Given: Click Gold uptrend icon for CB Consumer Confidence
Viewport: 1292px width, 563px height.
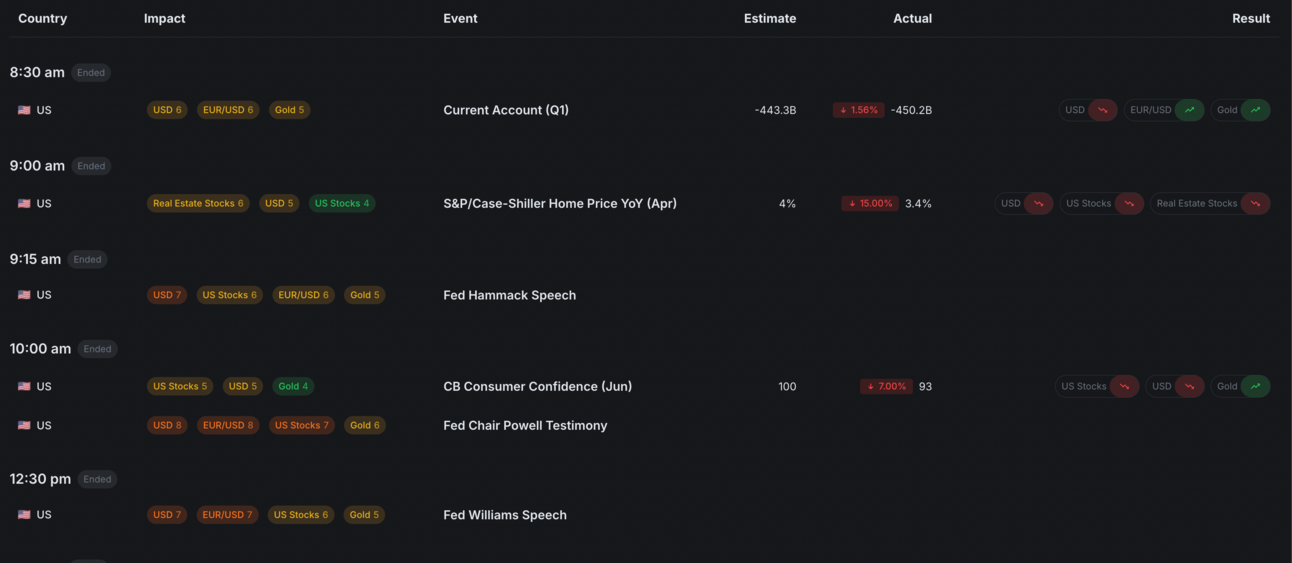Looking at the screenshot, I should (x=1256, y=386).
